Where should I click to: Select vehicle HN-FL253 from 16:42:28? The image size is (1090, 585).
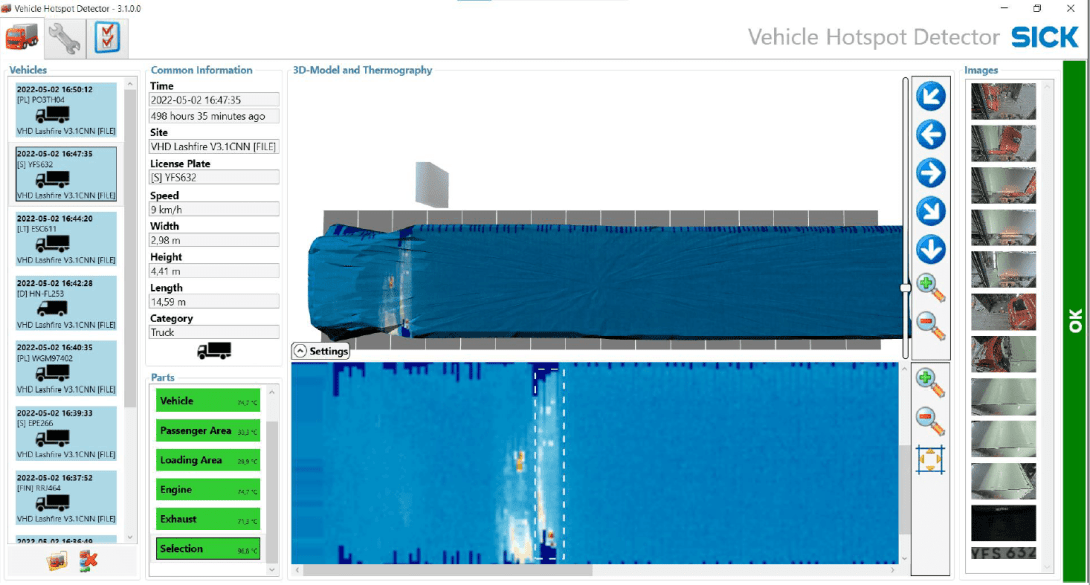tap(66, 304)
